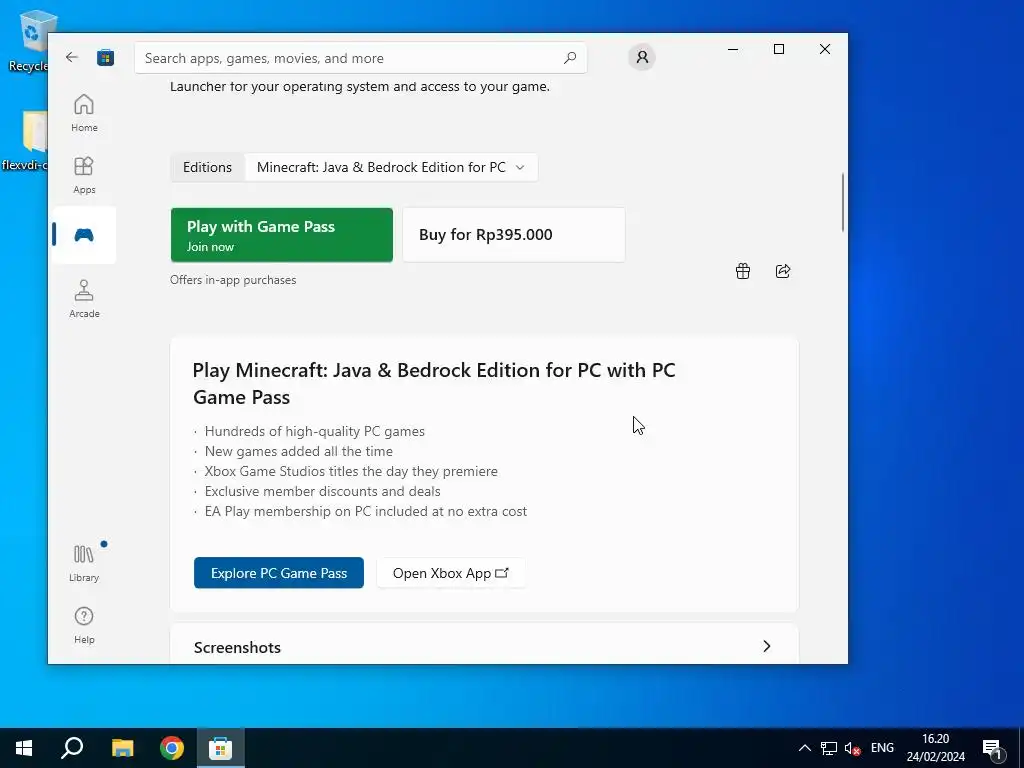Click 'Offers in-app purchases' text
This screenshot has height=768, width=1024.
pos(233,280)
